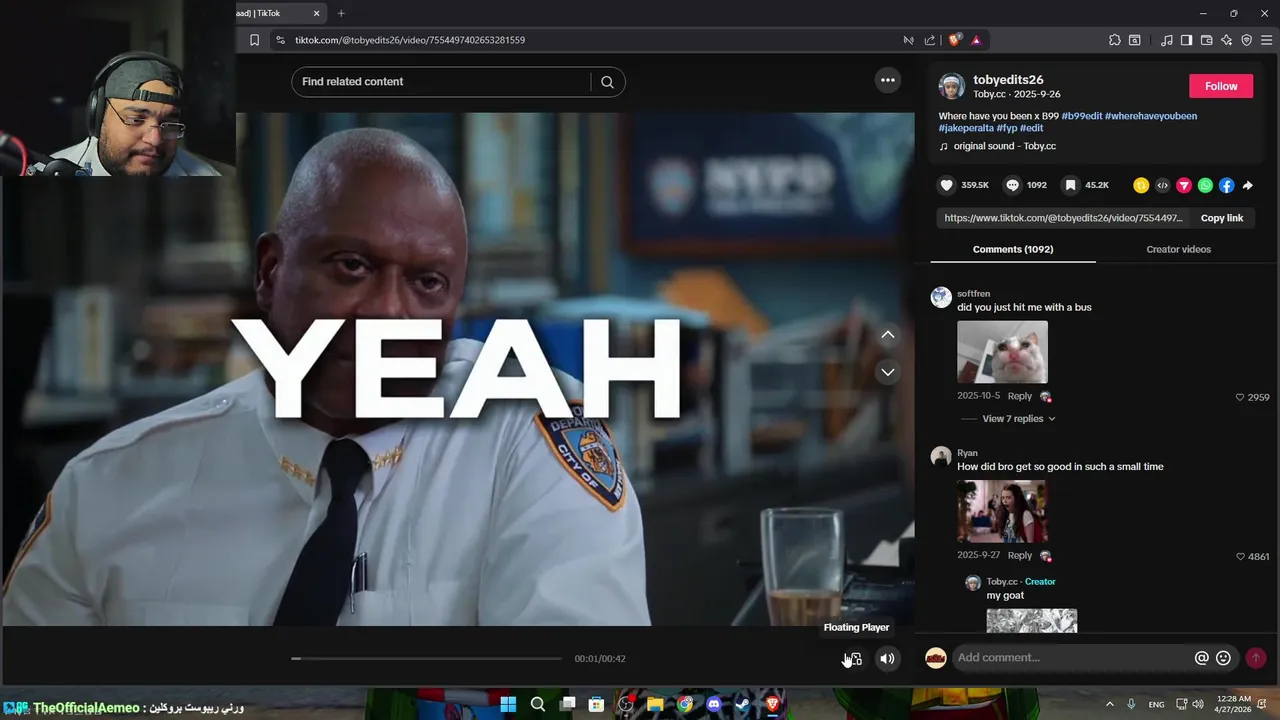Open original sound - Toby.cc
This screenshot has height=720, width=1280.
[1004, 146]
